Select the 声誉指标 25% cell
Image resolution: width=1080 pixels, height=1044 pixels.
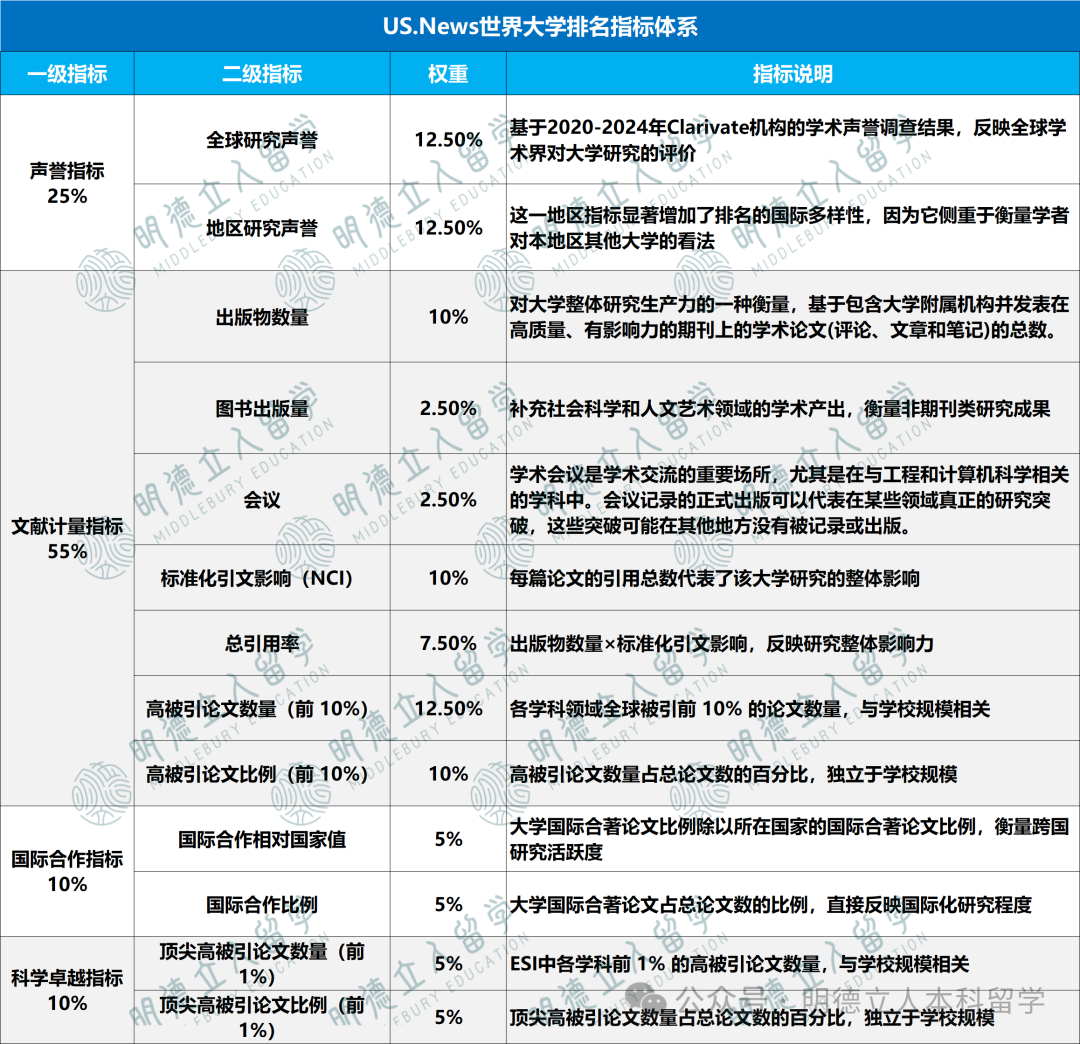click(x=67, y=182)
